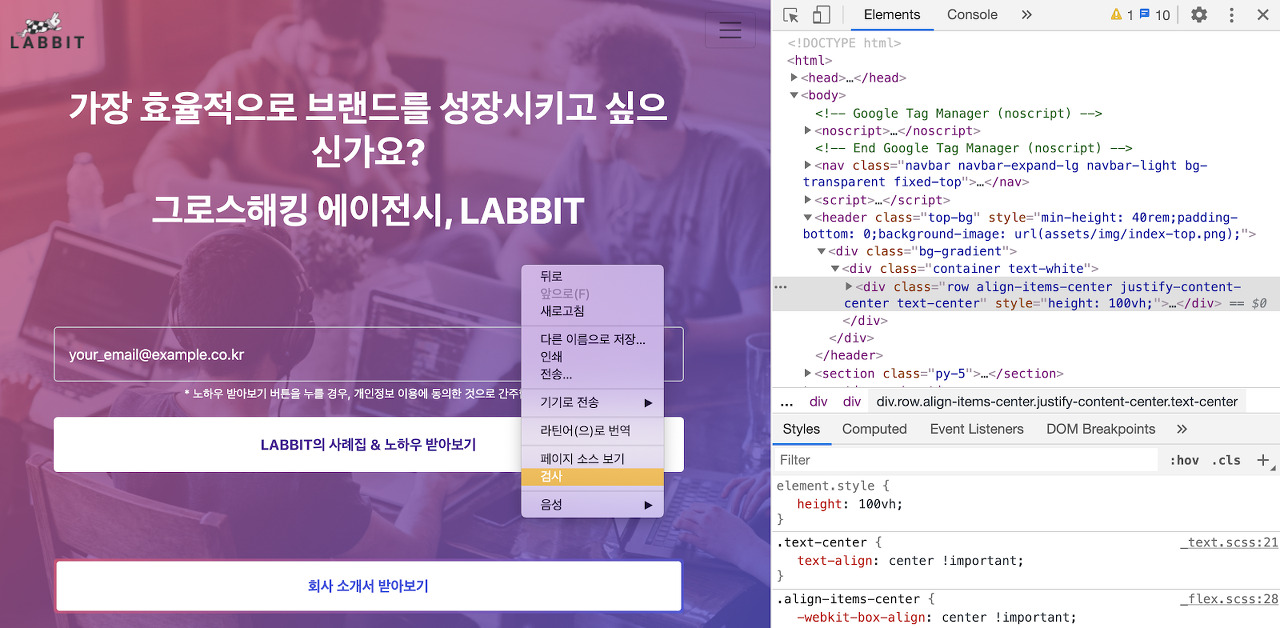The image size is (1280, 628).
Task: Click the 회사 소개서 받아보기 button
Action: pos(369,586)
